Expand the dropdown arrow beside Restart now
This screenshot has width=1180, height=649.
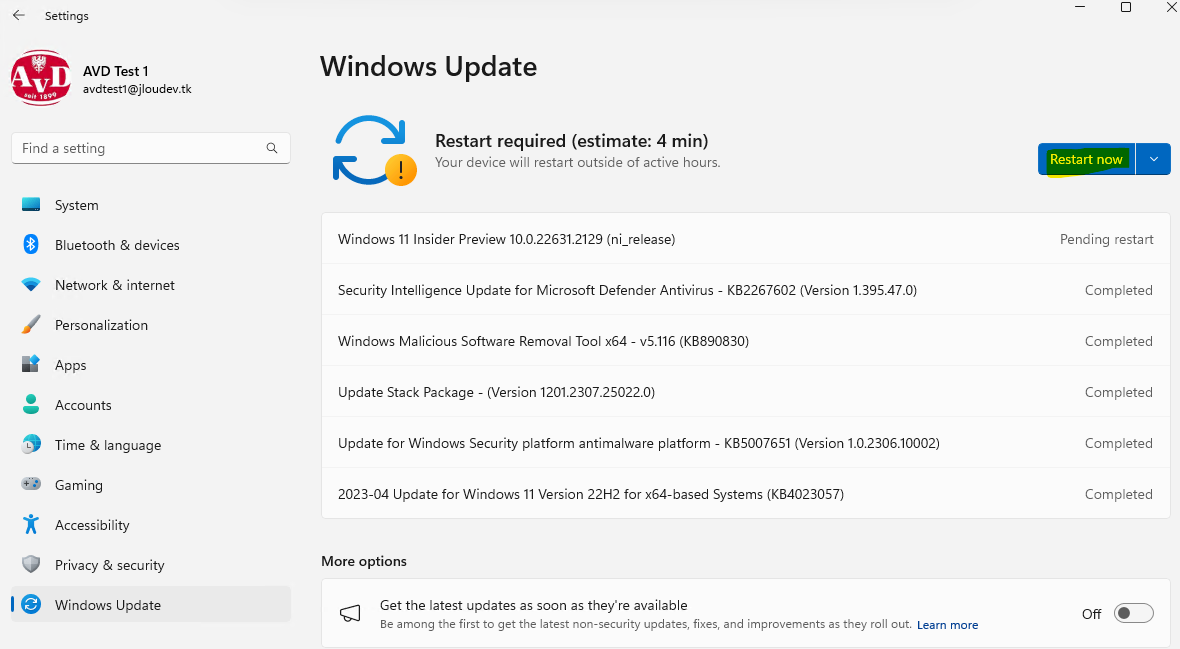point(1154,159)
